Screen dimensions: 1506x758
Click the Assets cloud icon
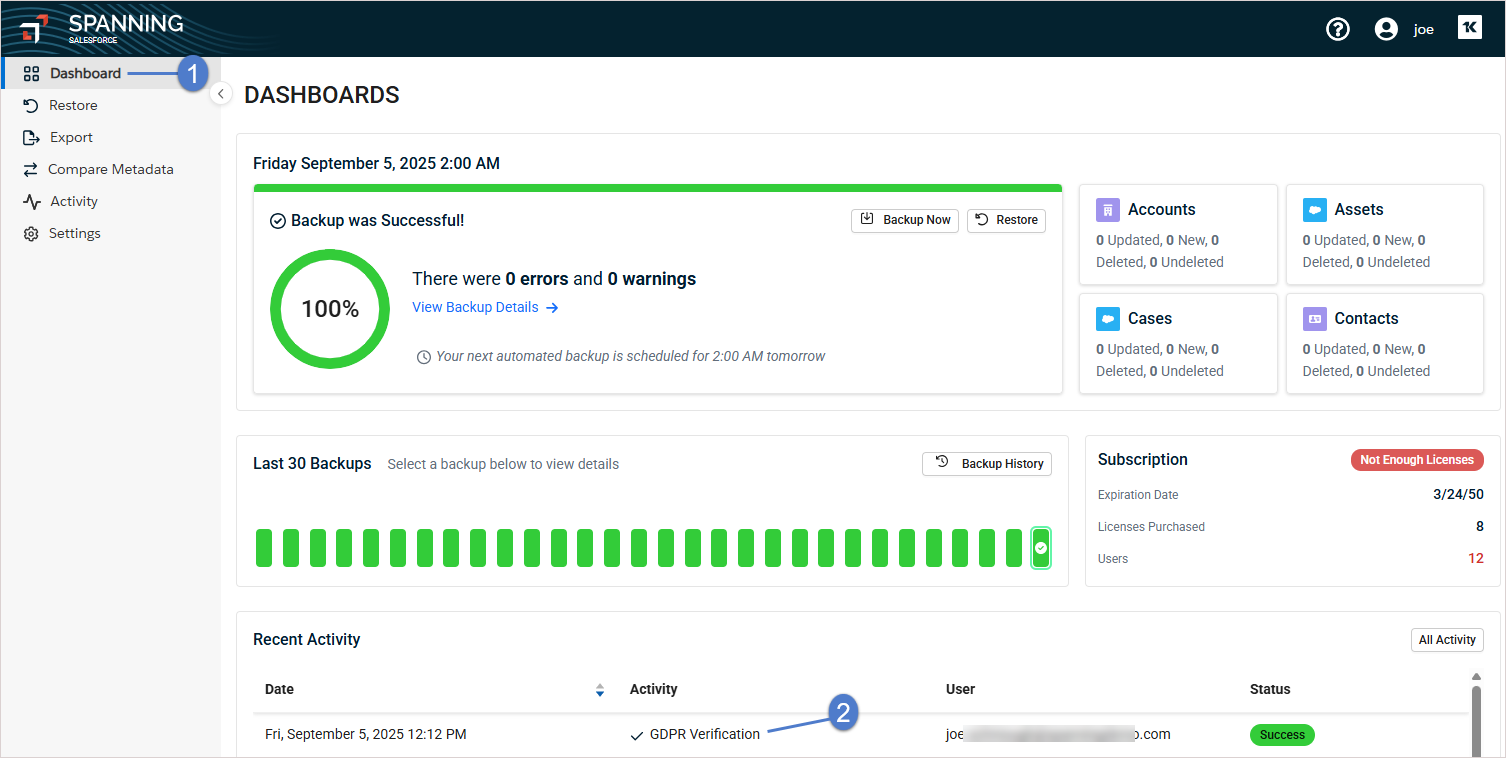pyautogui.click(x=1314, y=210)
